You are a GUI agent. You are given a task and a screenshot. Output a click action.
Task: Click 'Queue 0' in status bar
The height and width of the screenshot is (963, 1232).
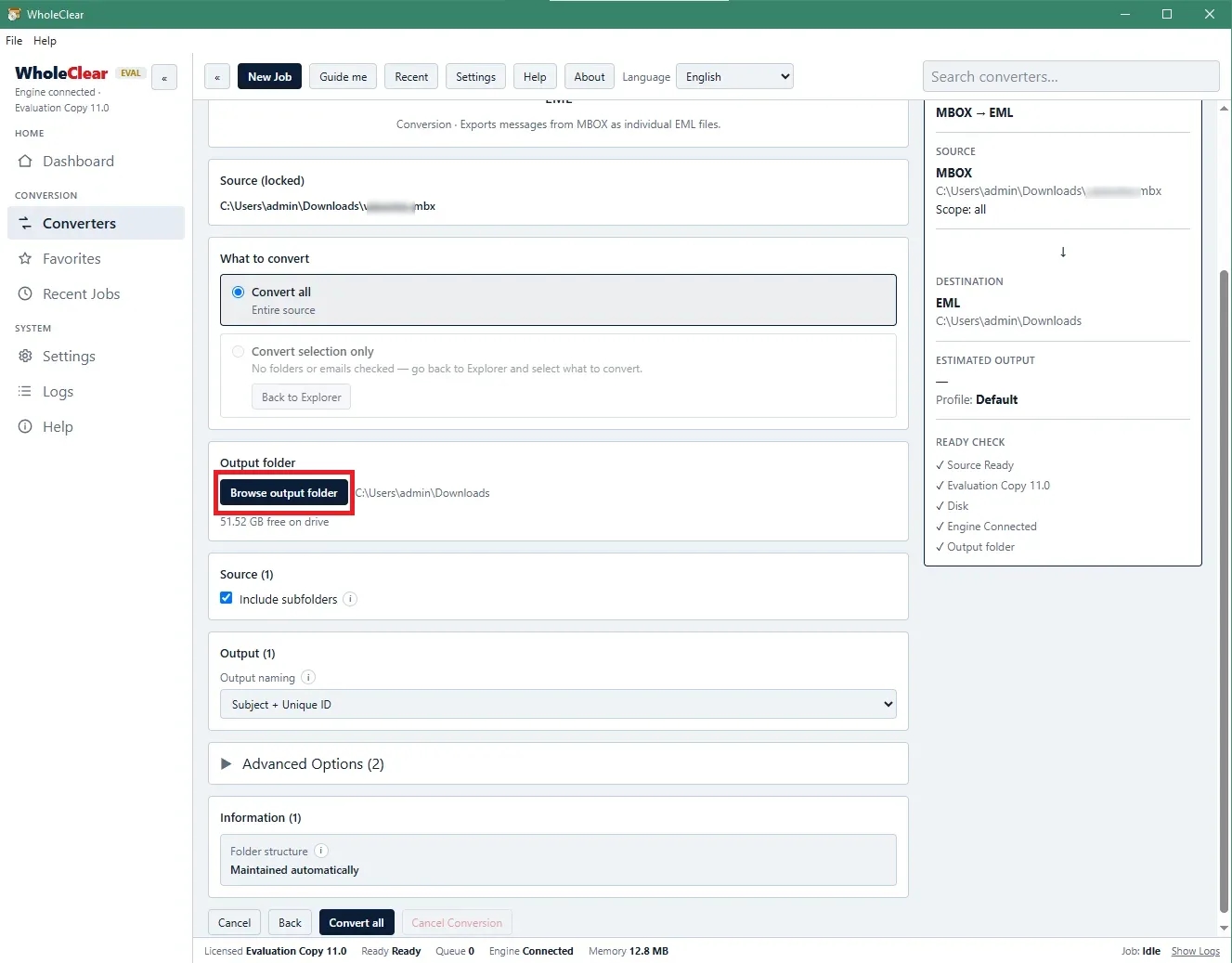pyautogui.click(x=455, y=951)
